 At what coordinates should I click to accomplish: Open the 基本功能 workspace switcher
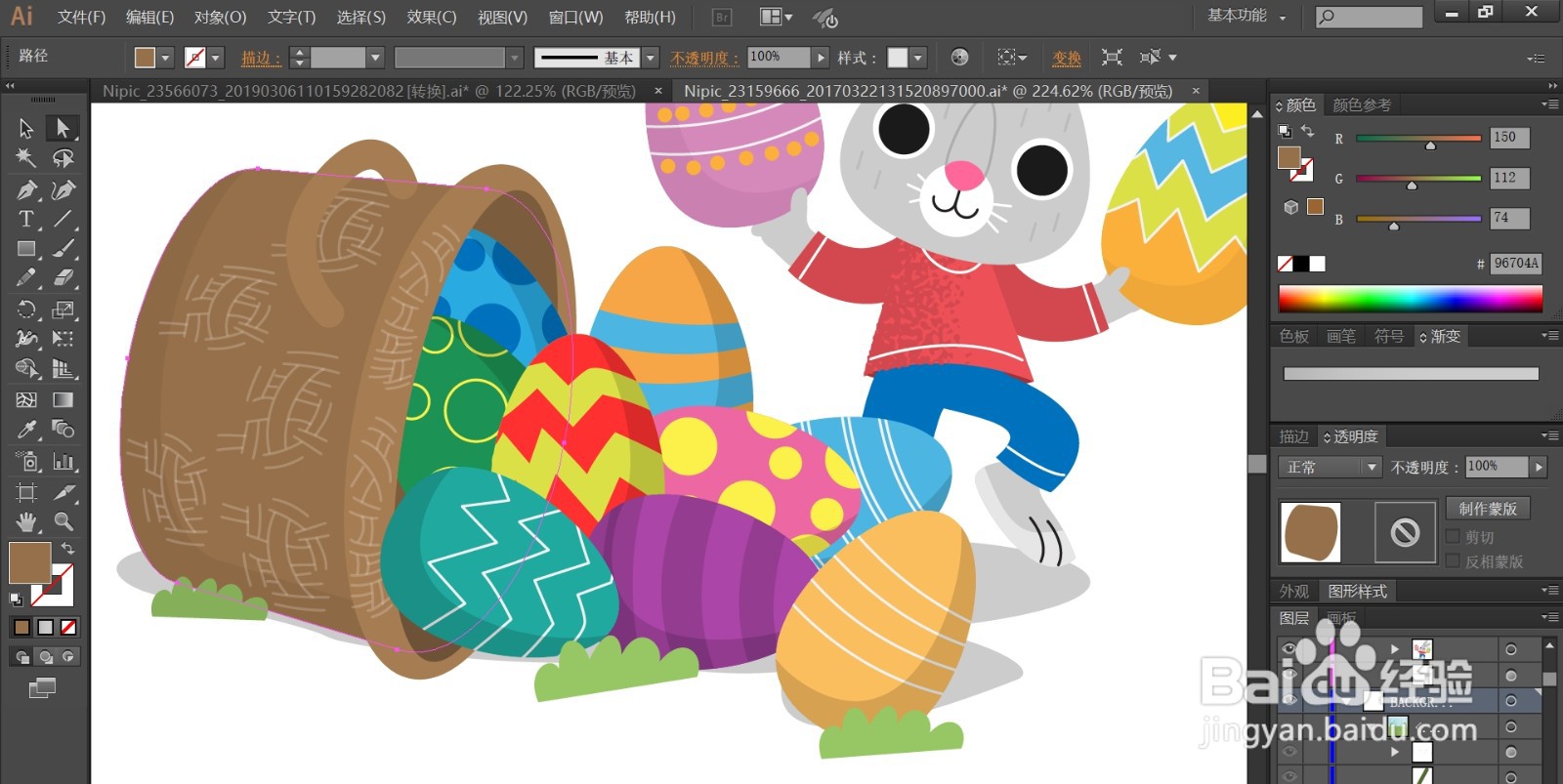tap(1246, 16)
